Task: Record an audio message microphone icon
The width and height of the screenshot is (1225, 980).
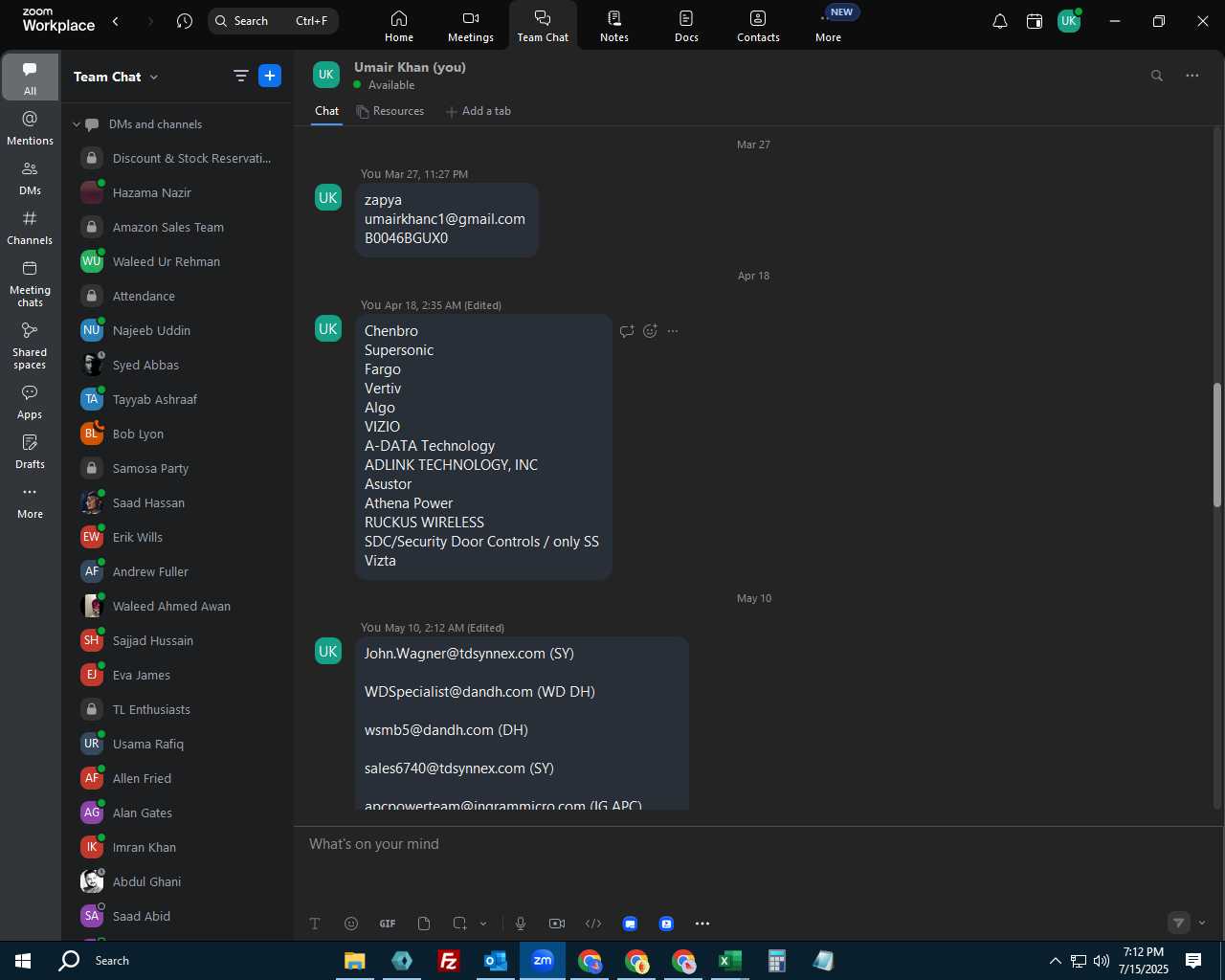Action: (x=521, y=924)
